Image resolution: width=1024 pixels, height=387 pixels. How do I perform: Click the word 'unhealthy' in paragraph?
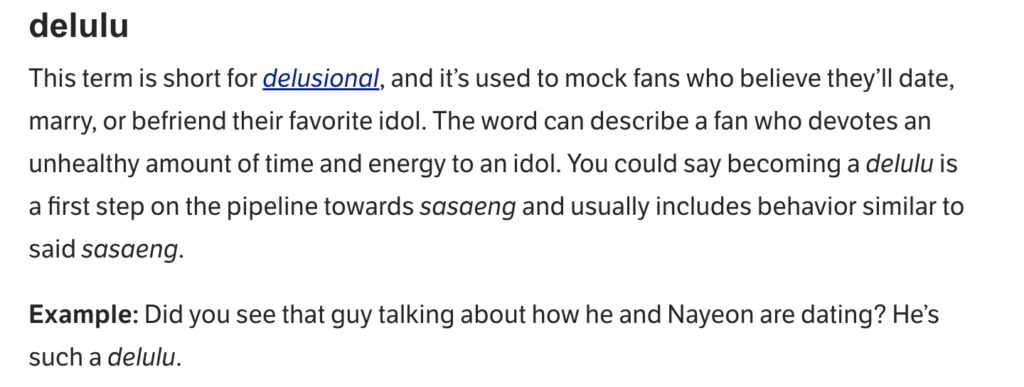tap(84, 164)
